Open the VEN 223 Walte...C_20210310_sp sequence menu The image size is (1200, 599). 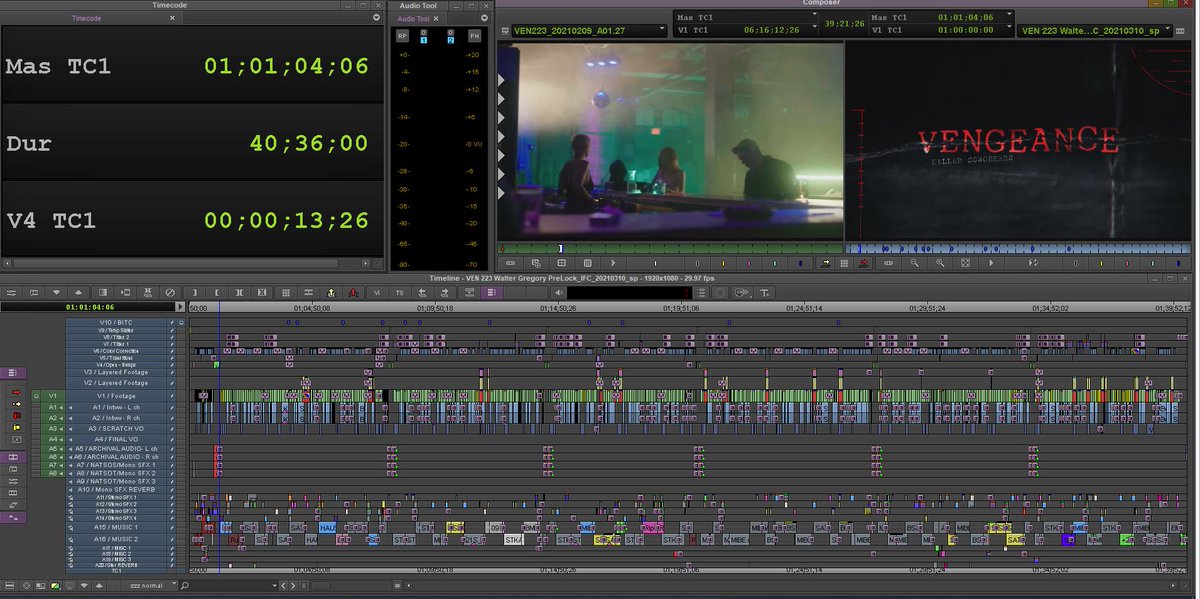pyautogui.click(x=1090, y=28)
